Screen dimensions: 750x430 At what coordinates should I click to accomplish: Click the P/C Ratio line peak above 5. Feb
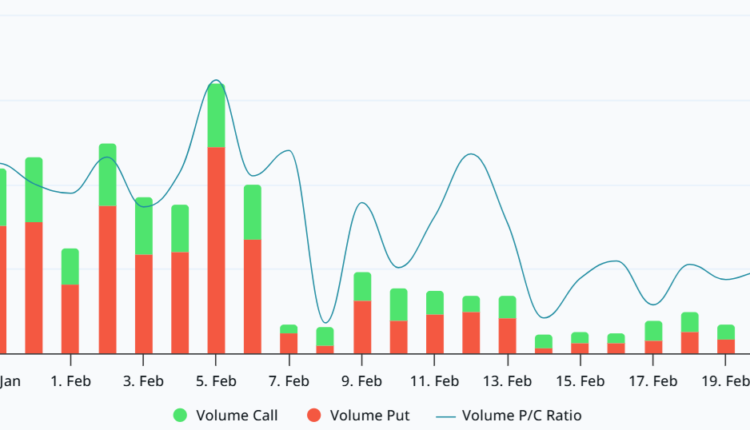[215, 82]
